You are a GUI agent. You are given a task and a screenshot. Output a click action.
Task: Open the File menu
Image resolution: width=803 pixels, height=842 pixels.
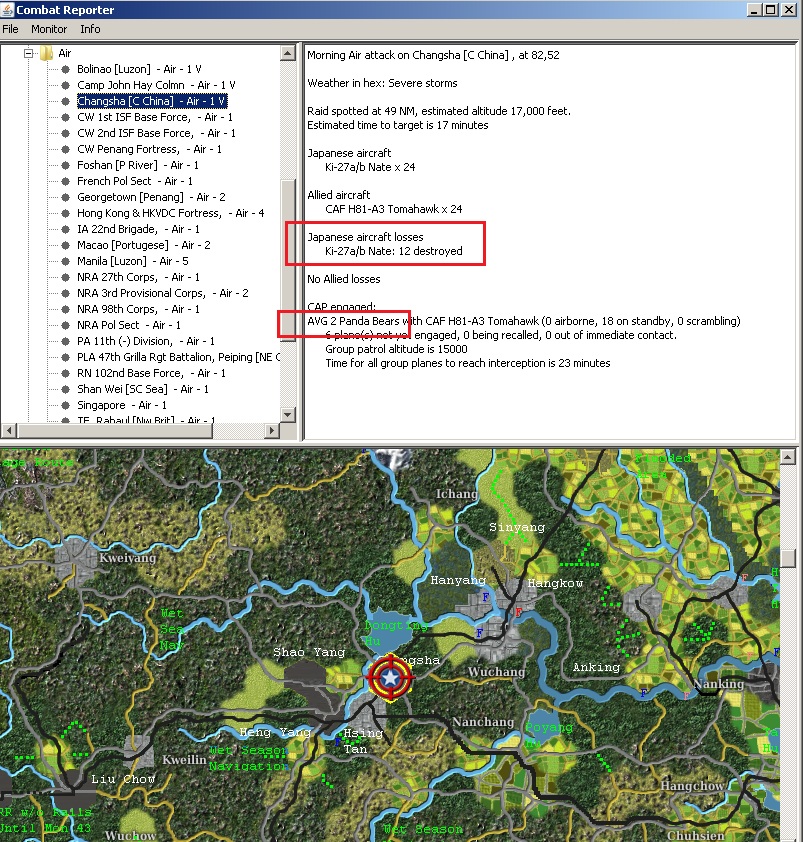coord(10,29)
